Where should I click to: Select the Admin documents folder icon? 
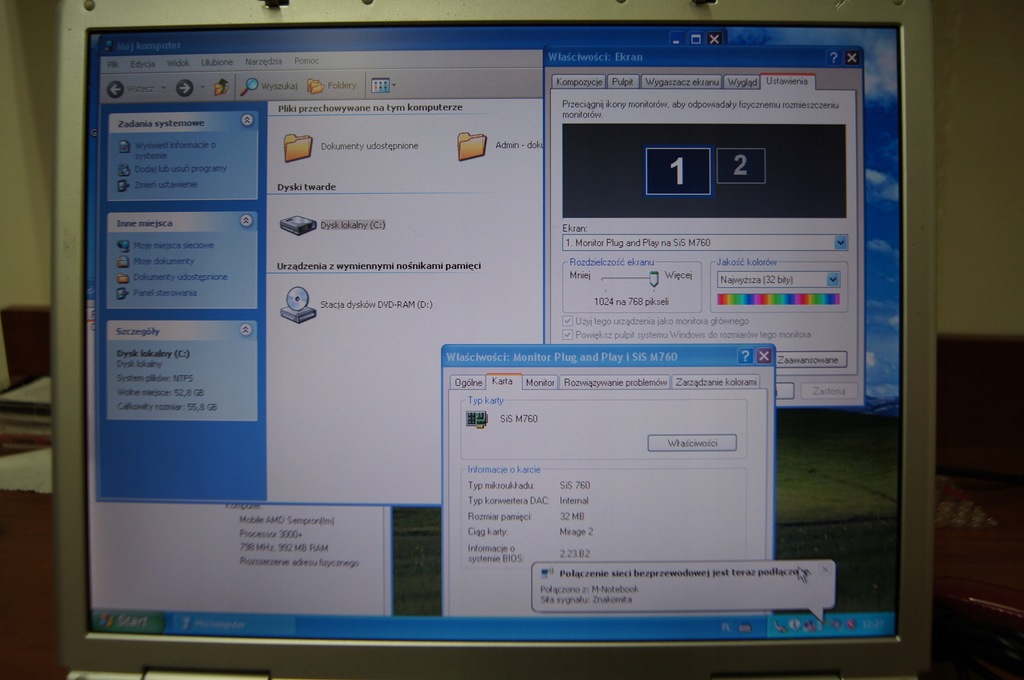coord(472,146)
